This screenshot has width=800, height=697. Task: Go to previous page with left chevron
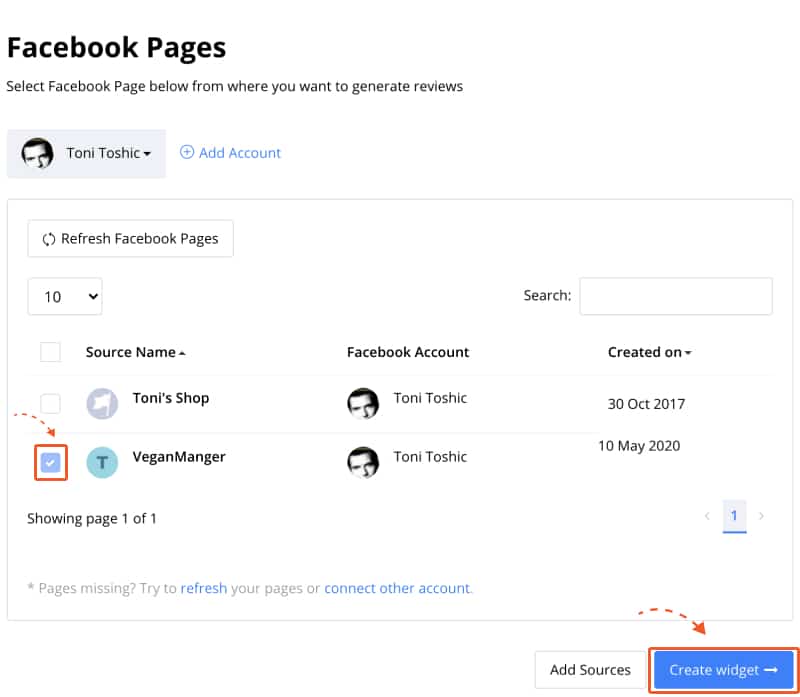(x=707, y=516)
